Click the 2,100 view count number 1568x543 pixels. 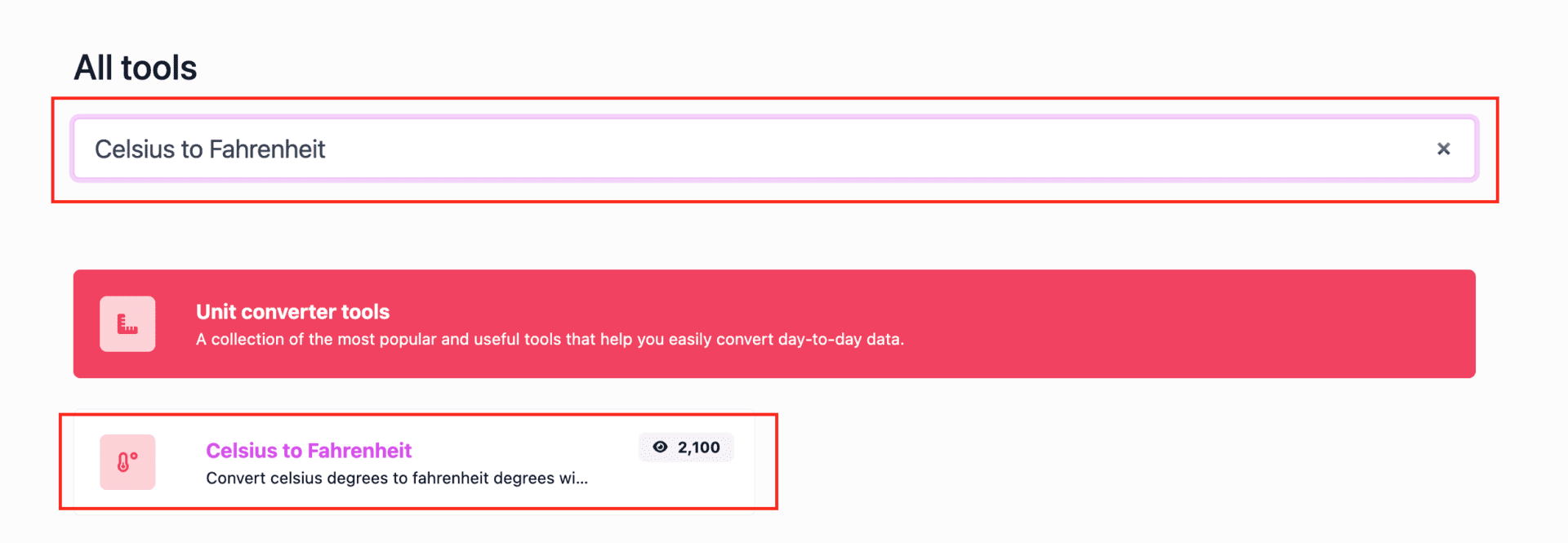point(699,447)
